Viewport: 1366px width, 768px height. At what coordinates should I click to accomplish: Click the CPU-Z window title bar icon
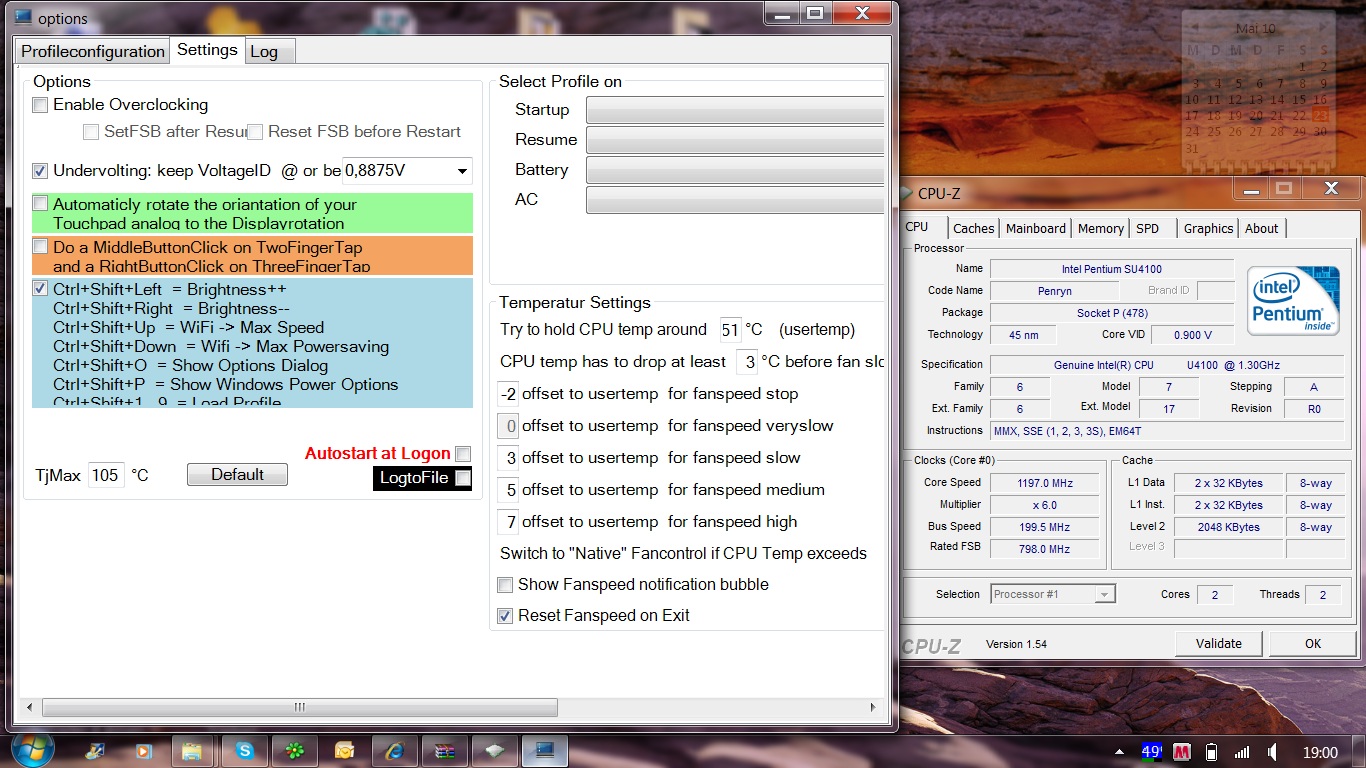point(907,193)
